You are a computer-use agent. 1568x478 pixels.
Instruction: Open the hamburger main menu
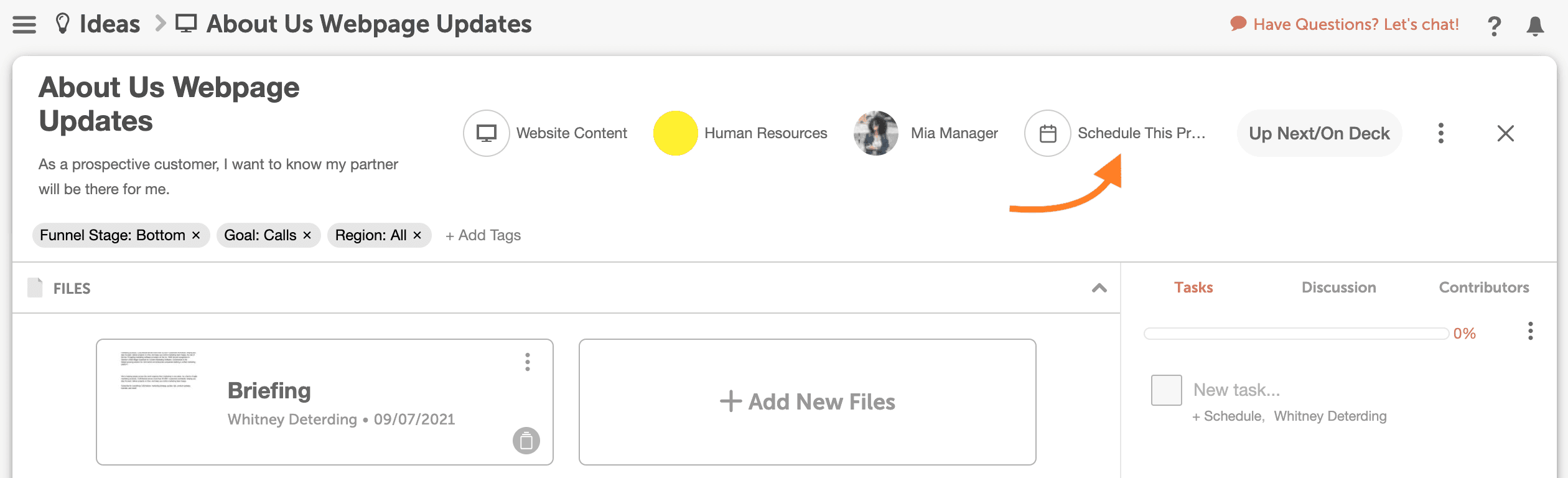24,24
